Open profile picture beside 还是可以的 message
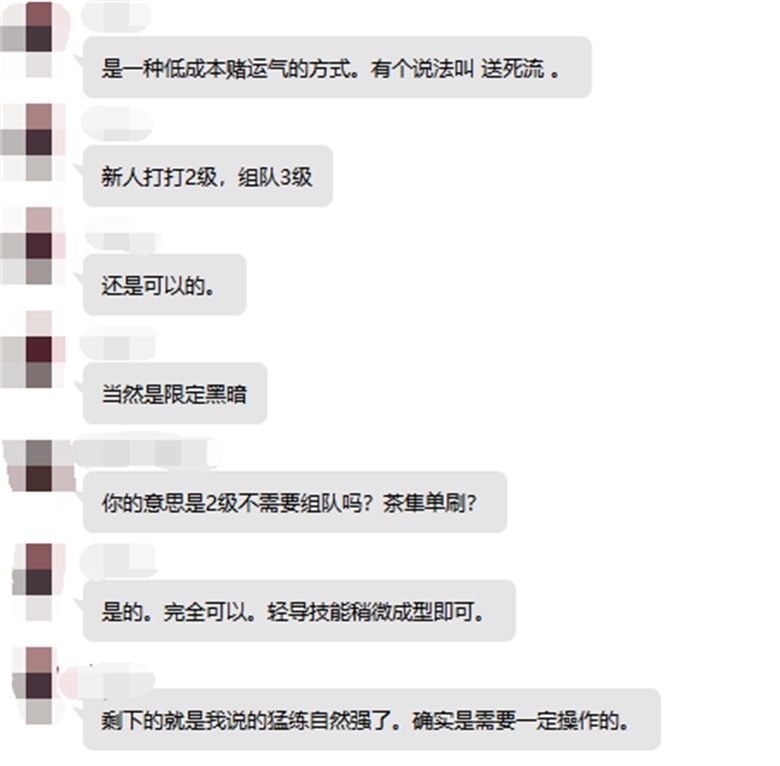 pos(34,246)
